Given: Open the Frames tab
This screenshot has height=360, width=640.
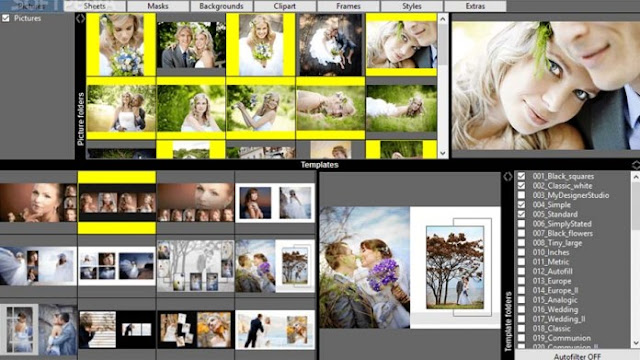Looking at the screenshot, I should point(348,6).
